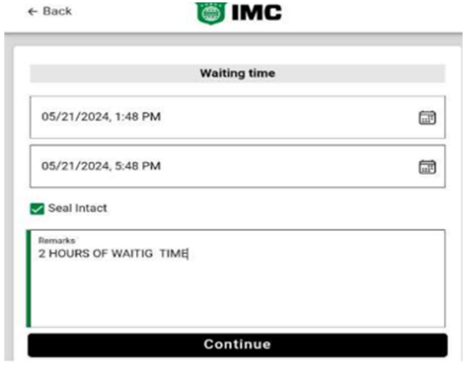Click the IMC logo text
Image resolution: width=471 pixels, height=372 pixels.
coord(257,13)
